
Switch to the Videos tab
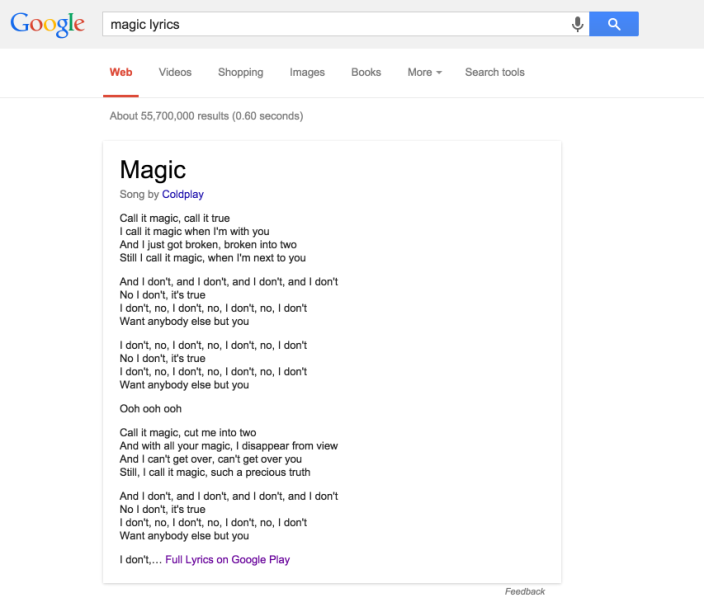pos(175,72)
